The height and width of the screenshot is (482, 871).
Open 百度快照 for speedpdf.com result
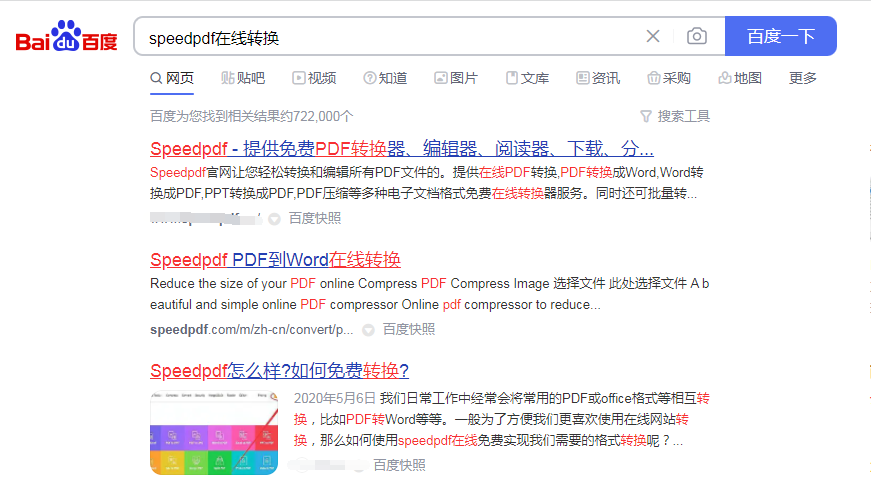tap(409, 329)
